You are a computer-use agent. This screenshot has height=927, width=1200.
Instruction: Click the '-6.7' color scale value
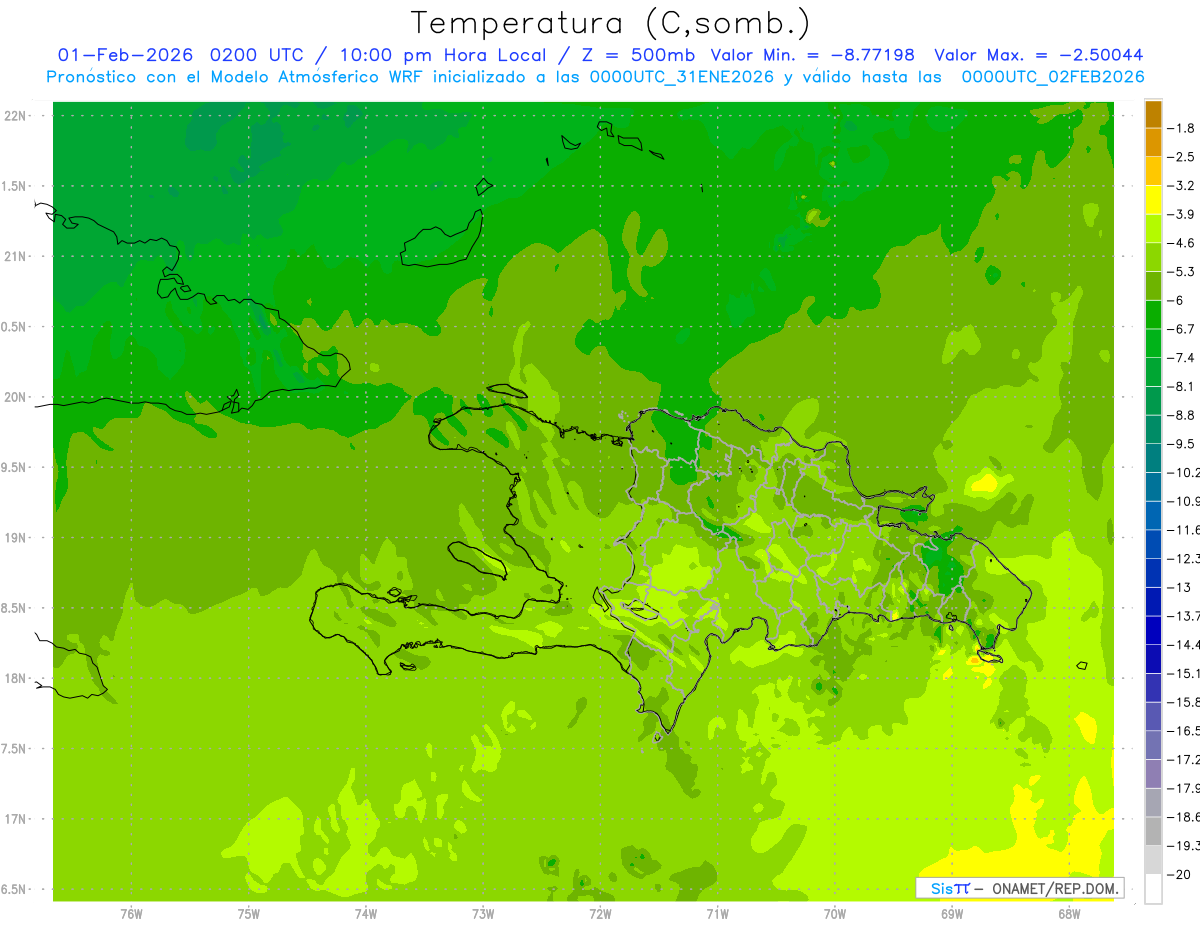tap(1183, 329)
